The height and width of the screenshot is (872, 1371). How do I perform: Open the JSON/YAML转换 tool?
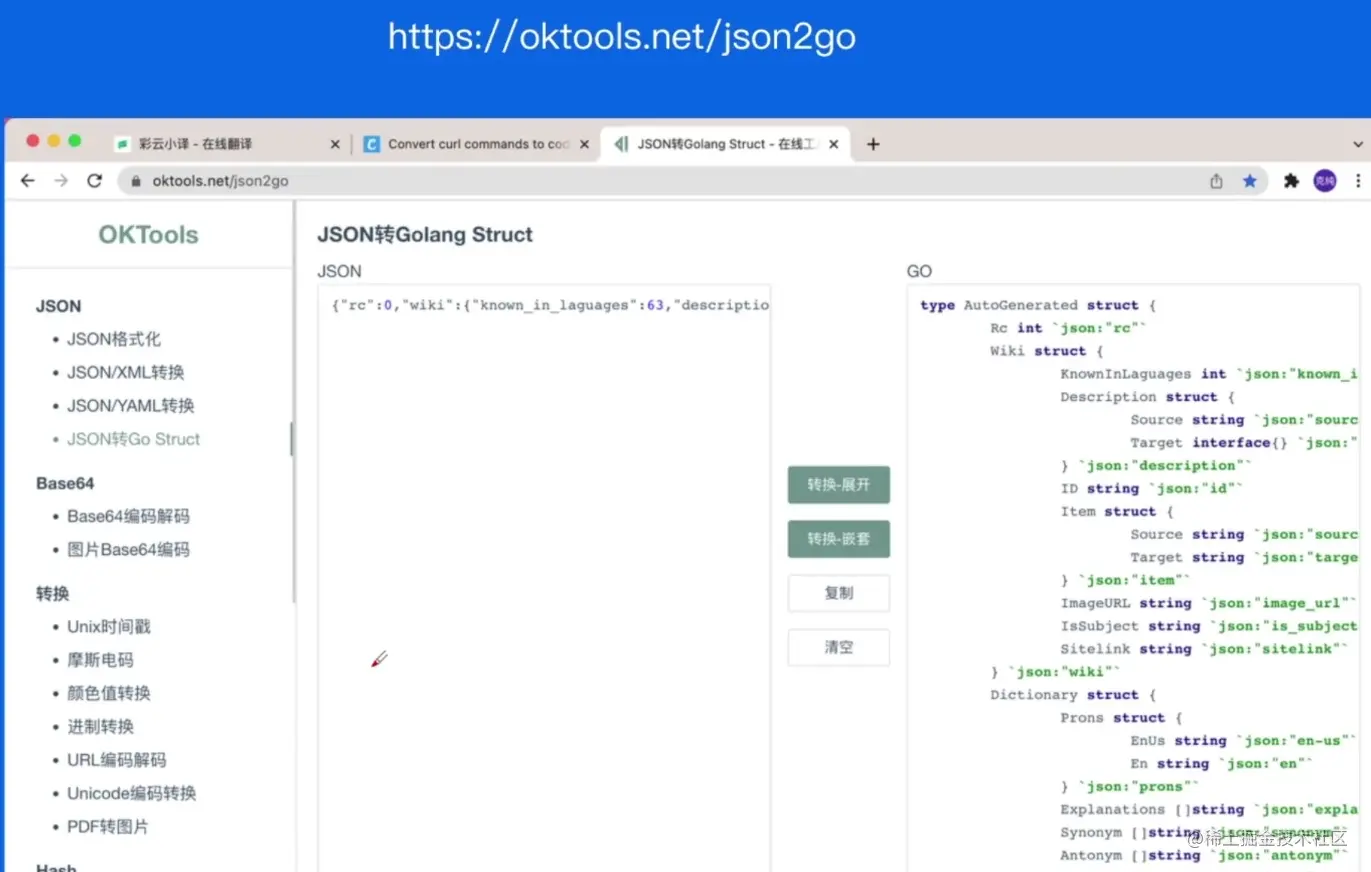pos(131,405)
